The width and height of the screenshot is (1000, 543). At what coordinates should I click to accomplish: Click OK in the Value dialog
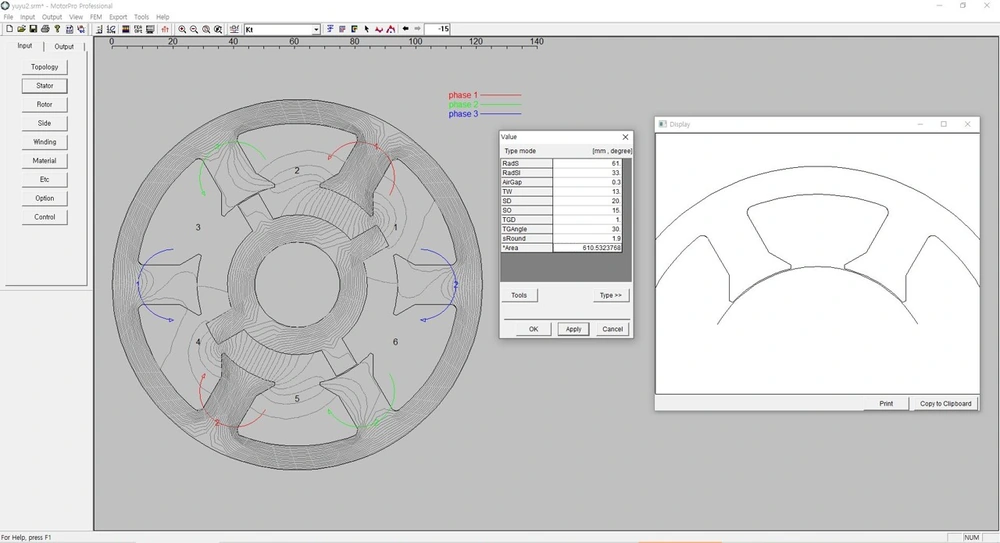[x=534, y=329]
